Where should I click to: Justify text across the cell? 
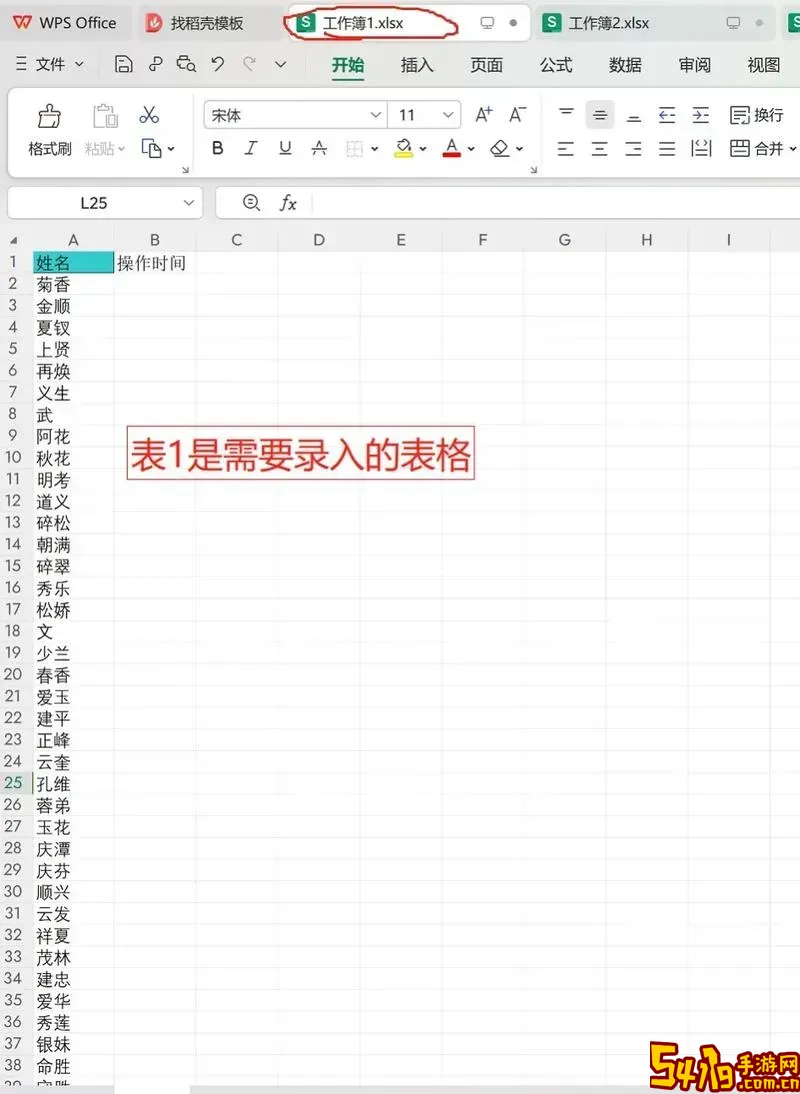(667, 148)
